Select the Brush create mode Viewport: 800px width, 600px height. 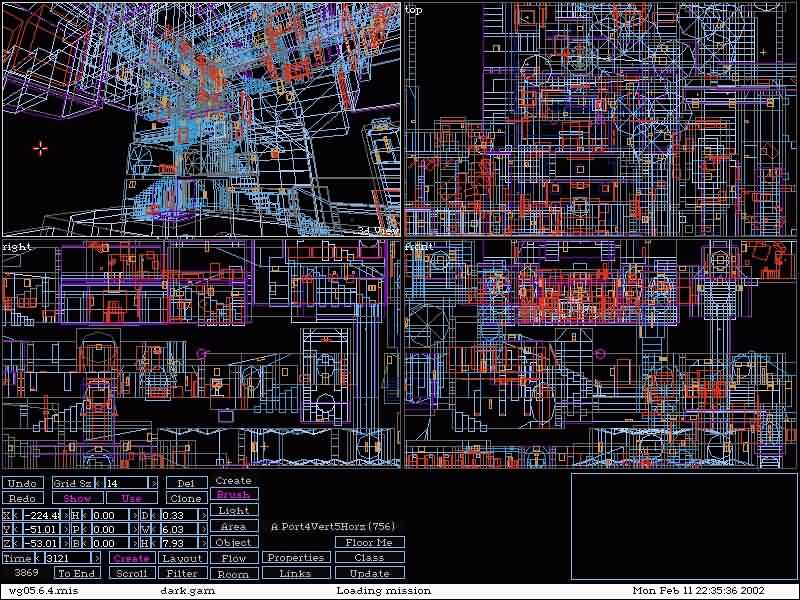[x=233, y=494]
